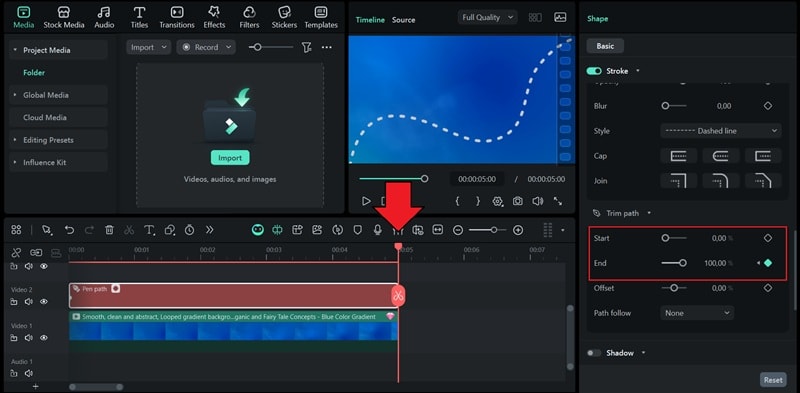Expand the Editing Presets section
800x393 pixels.
[15, 140]
